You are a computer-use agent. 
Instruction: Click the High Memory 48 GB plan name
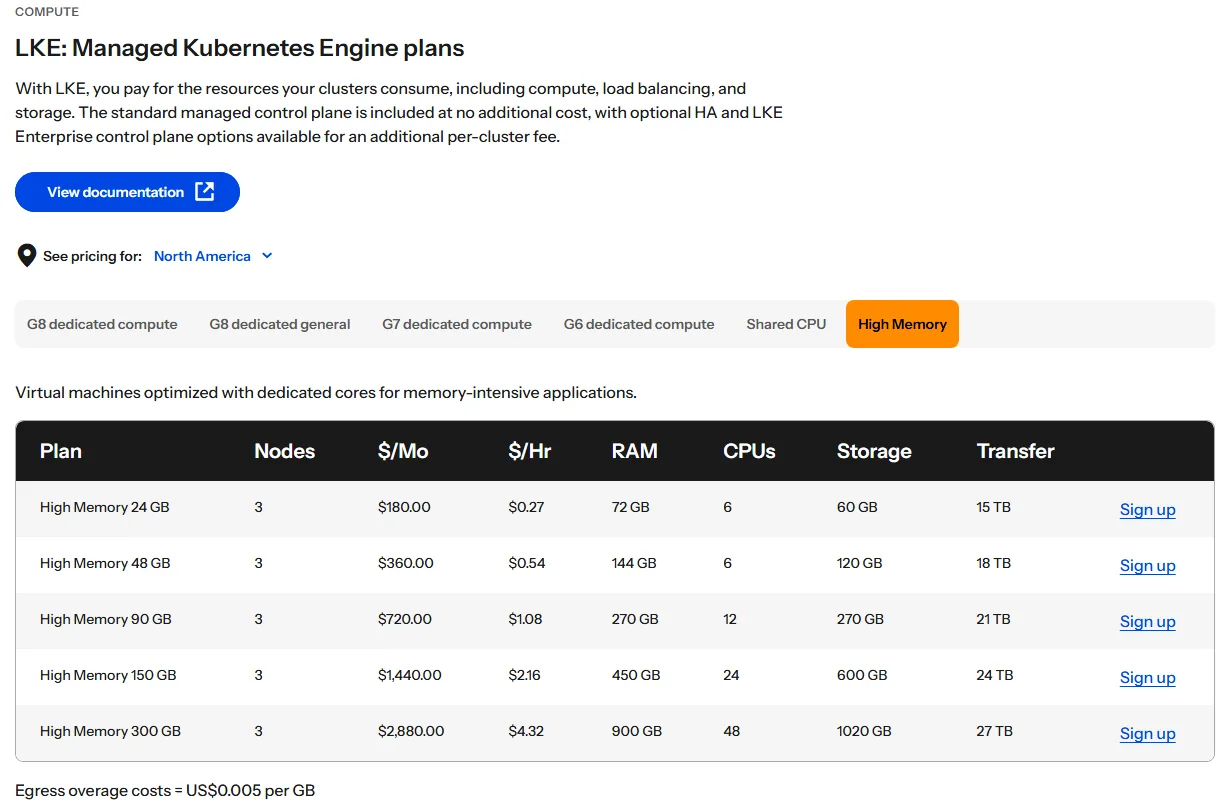coord(105,563)
